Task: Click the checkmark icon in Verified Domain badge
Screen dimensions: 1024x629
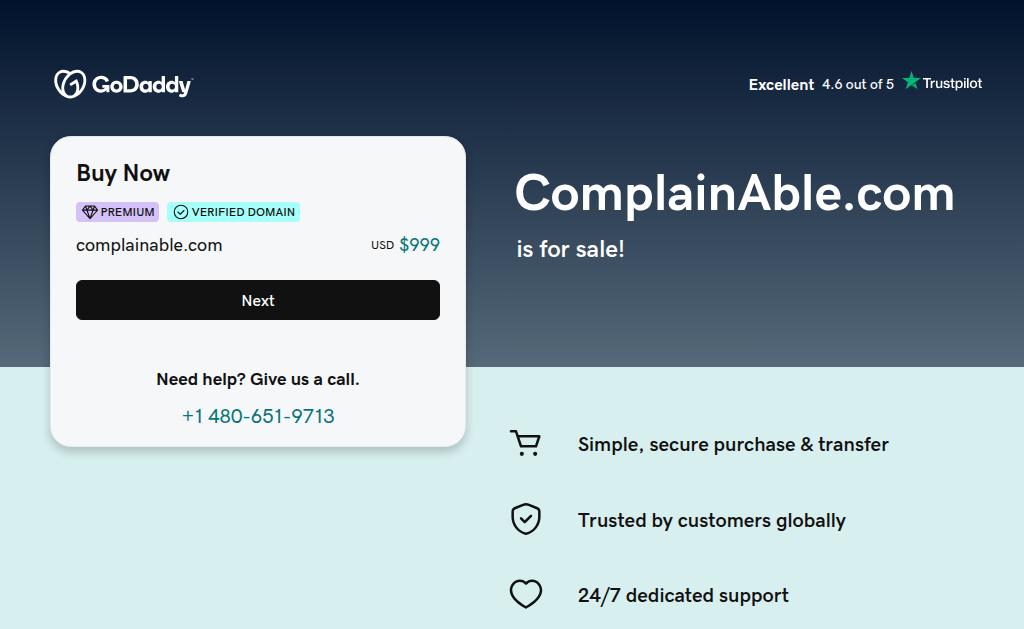Action: (181, 212)
